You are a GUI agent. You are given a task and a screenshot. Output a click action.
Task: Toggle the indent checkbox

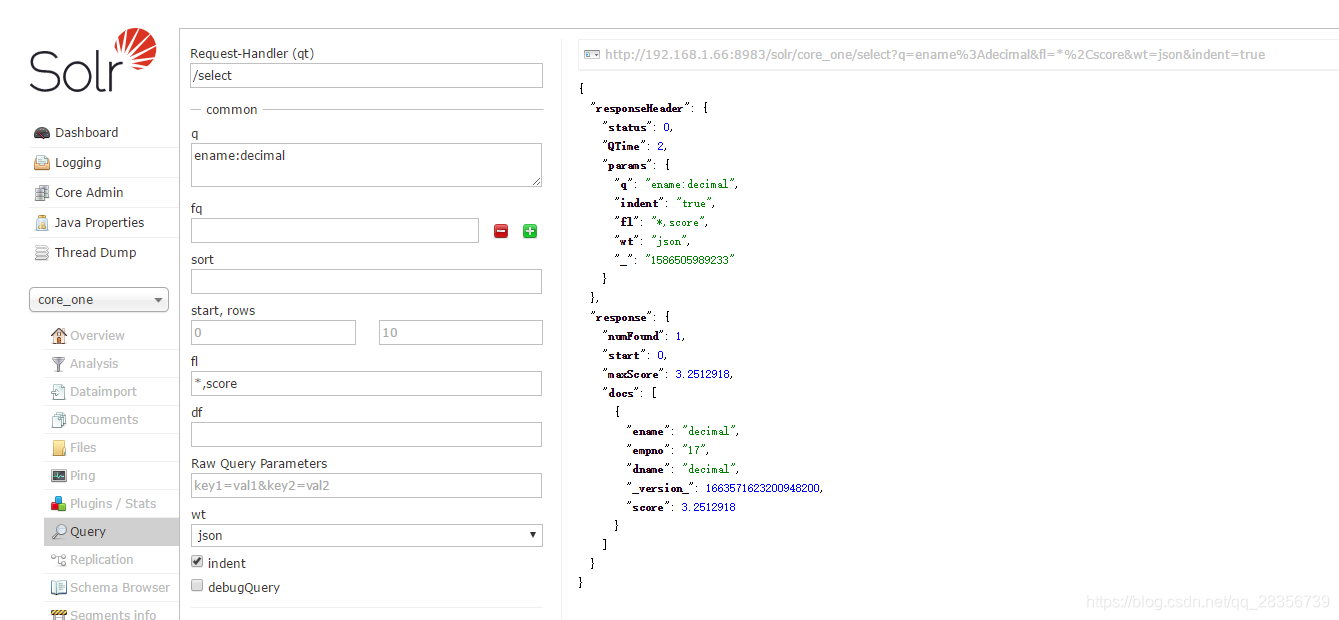197,562
